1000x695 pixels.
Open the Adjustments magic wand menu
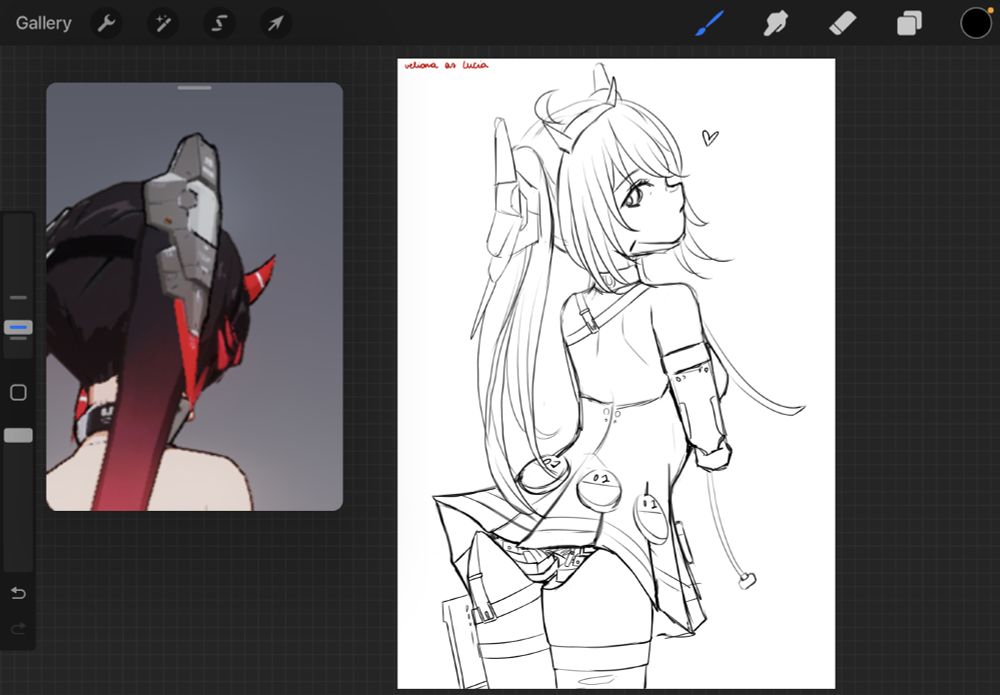(163, 24)
